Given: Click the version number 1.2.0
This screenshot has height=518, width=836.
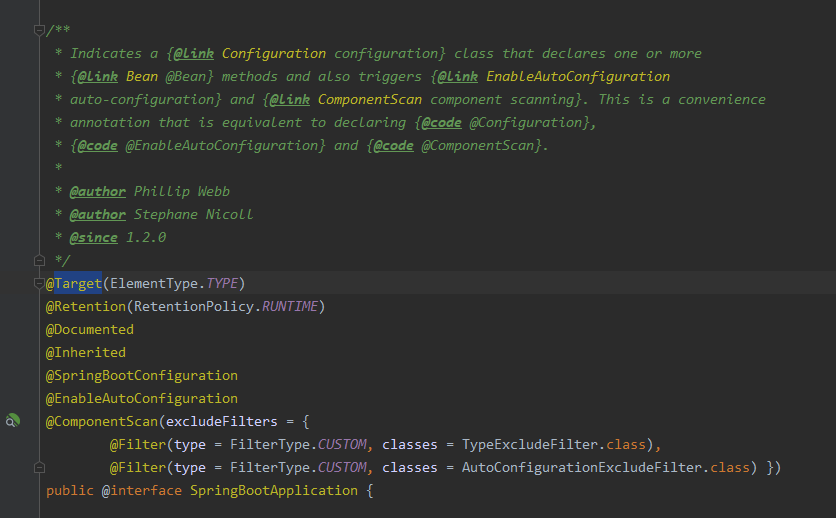Looking at the screenshot, I should point(146,237).
